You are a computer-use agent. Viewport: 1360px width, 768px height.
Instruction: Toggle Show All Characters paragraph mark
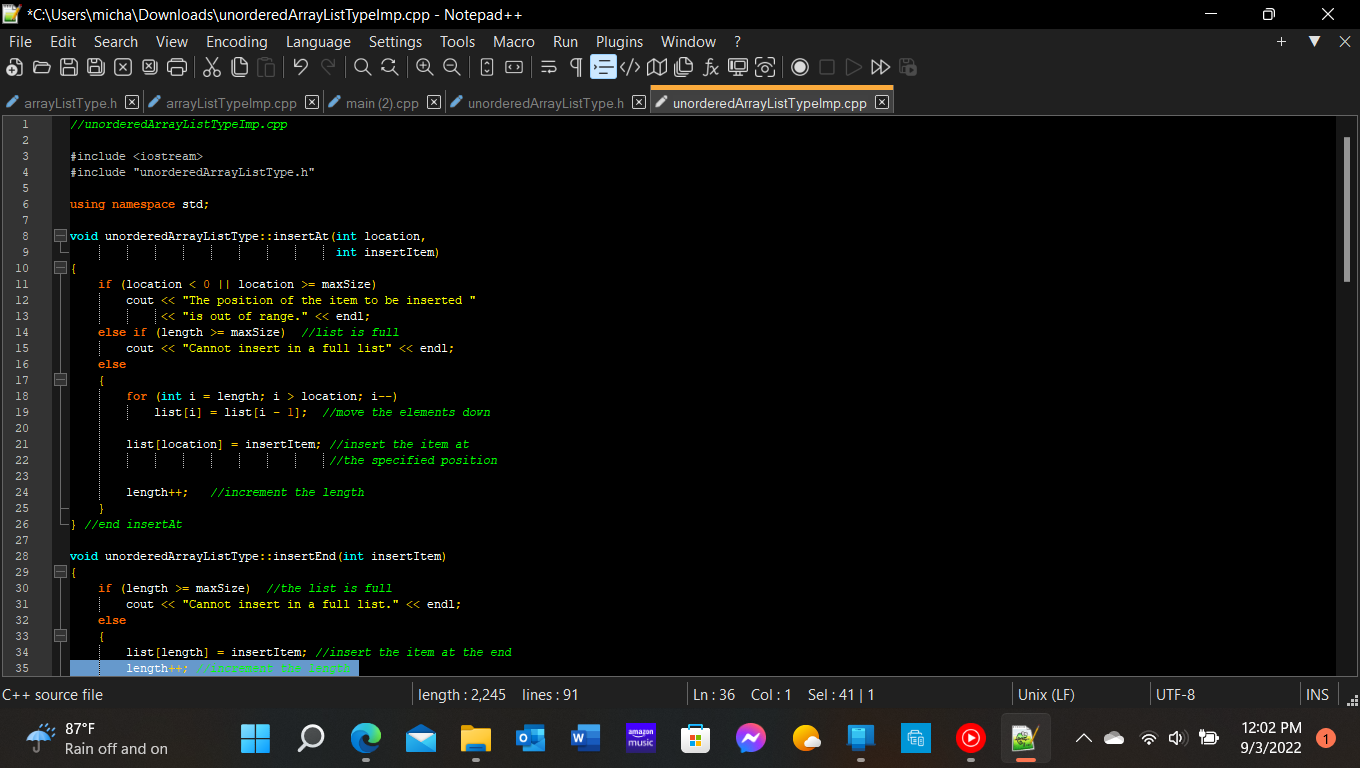(x=574, y=67)
